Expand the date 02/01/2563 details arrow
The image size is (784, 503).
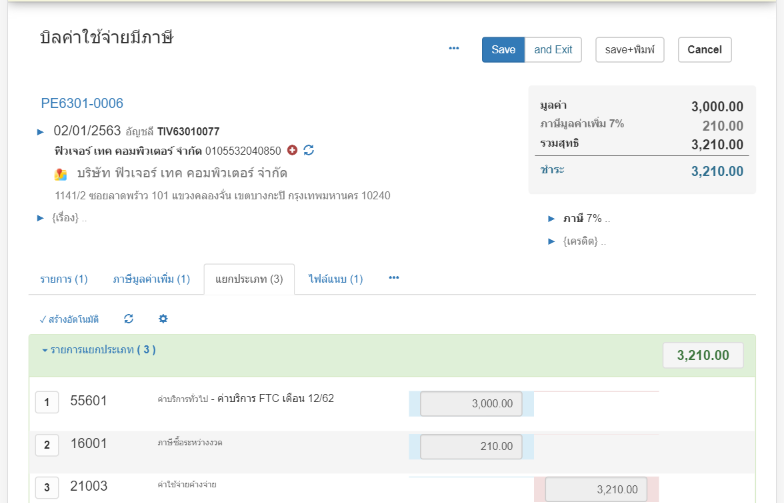tap(41, 131)
